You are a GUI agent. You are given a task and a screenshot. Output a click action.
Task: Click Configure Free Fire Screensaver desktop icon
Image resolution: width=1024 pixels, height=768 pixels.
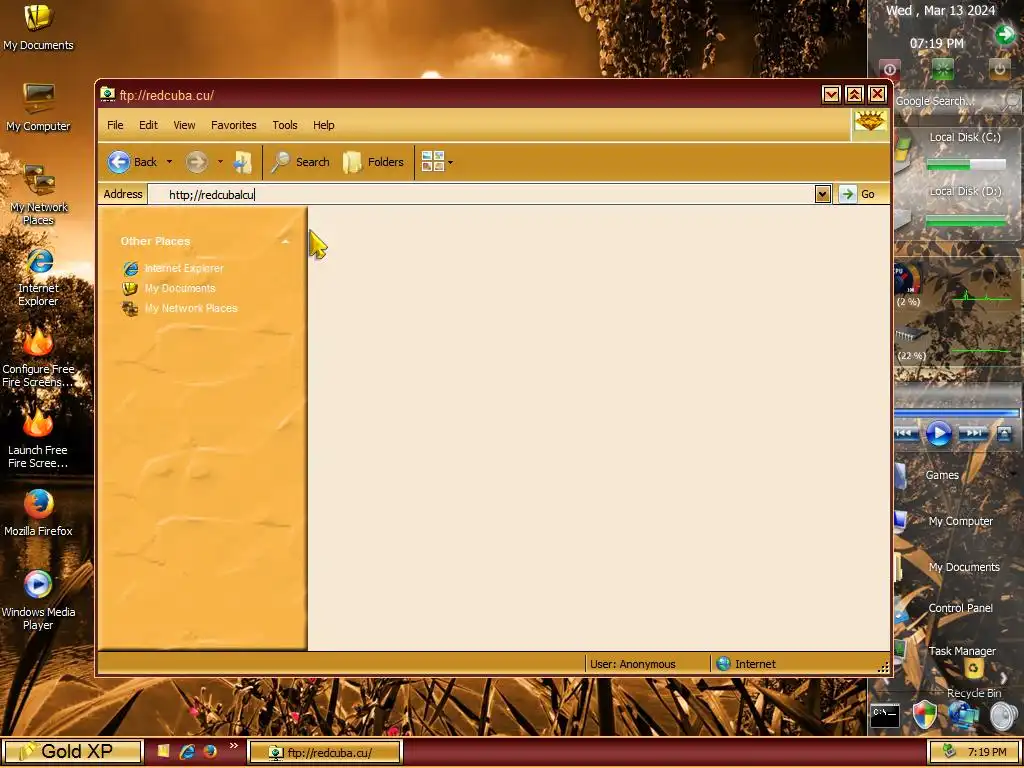(38, 358)
